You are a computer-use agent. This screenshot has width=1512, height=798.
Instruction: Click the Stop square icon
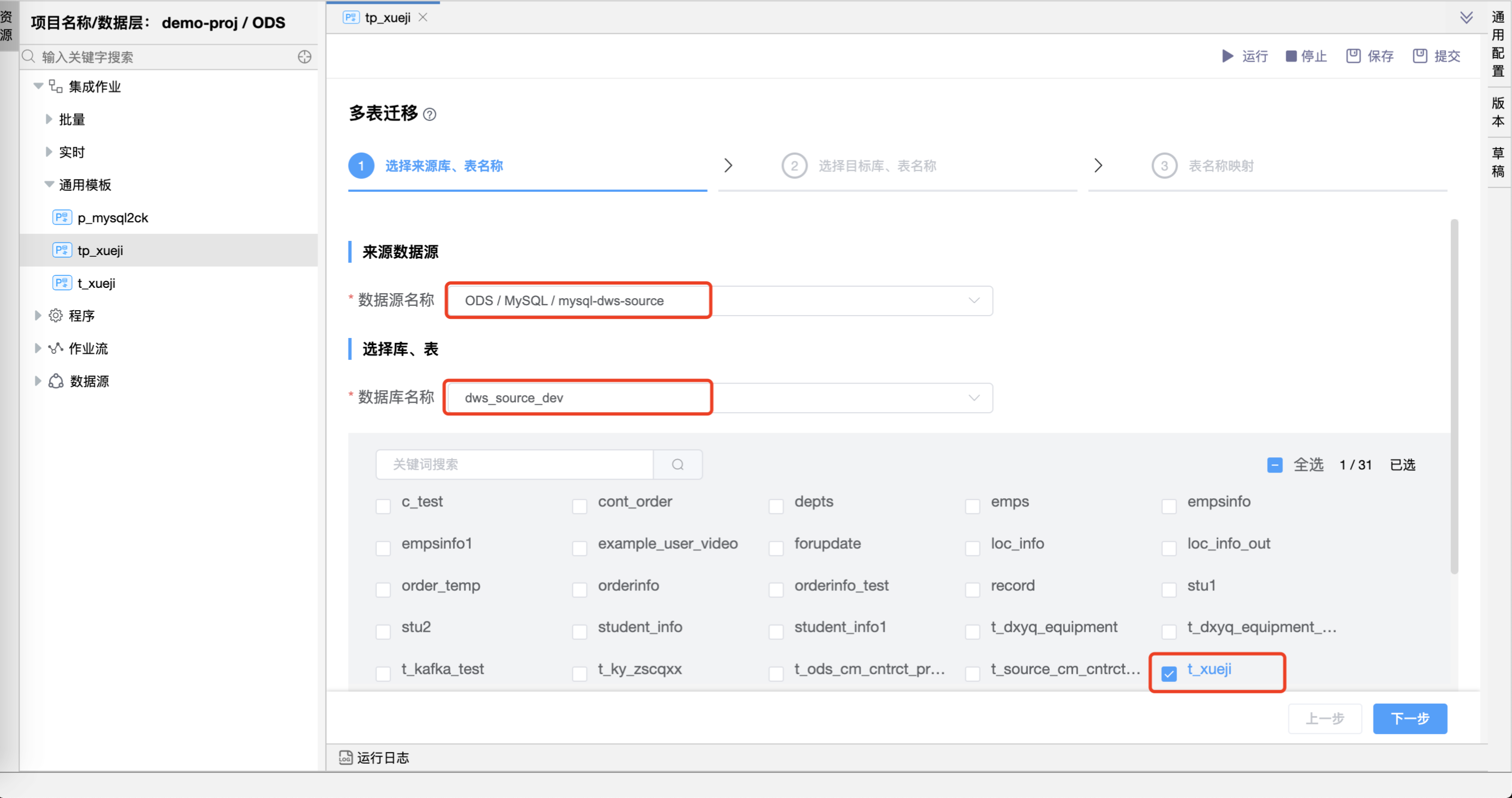[1291, 56]
